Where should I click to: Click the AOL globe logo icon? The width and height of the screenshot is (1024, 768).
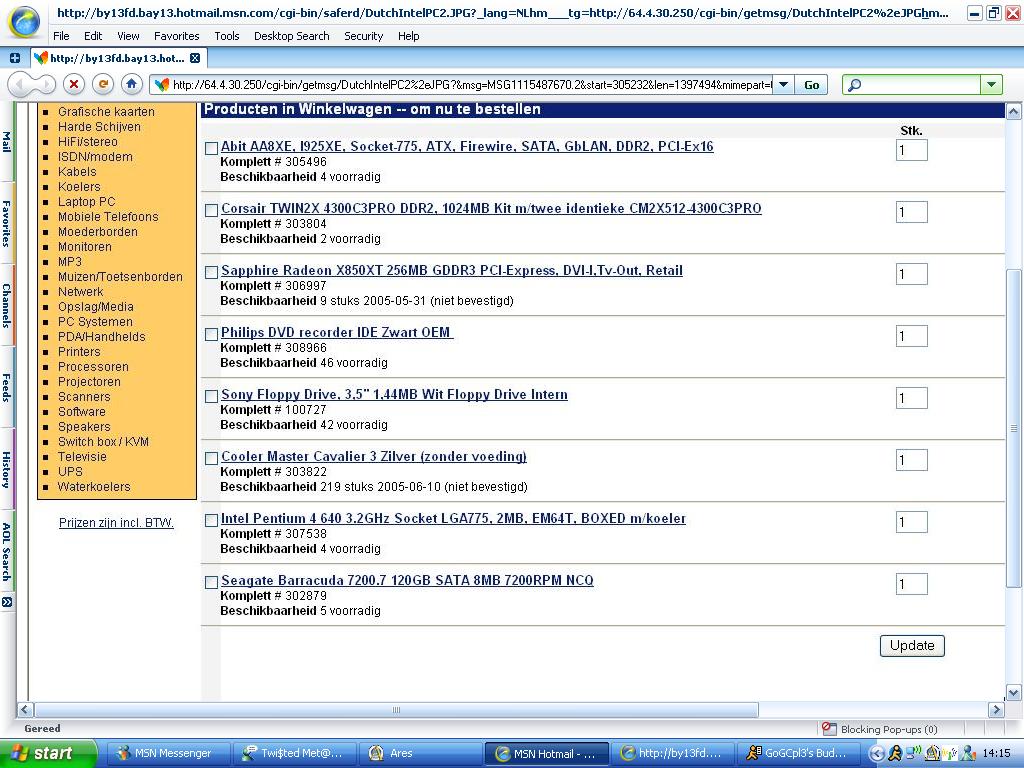click(x=24, y=22)
